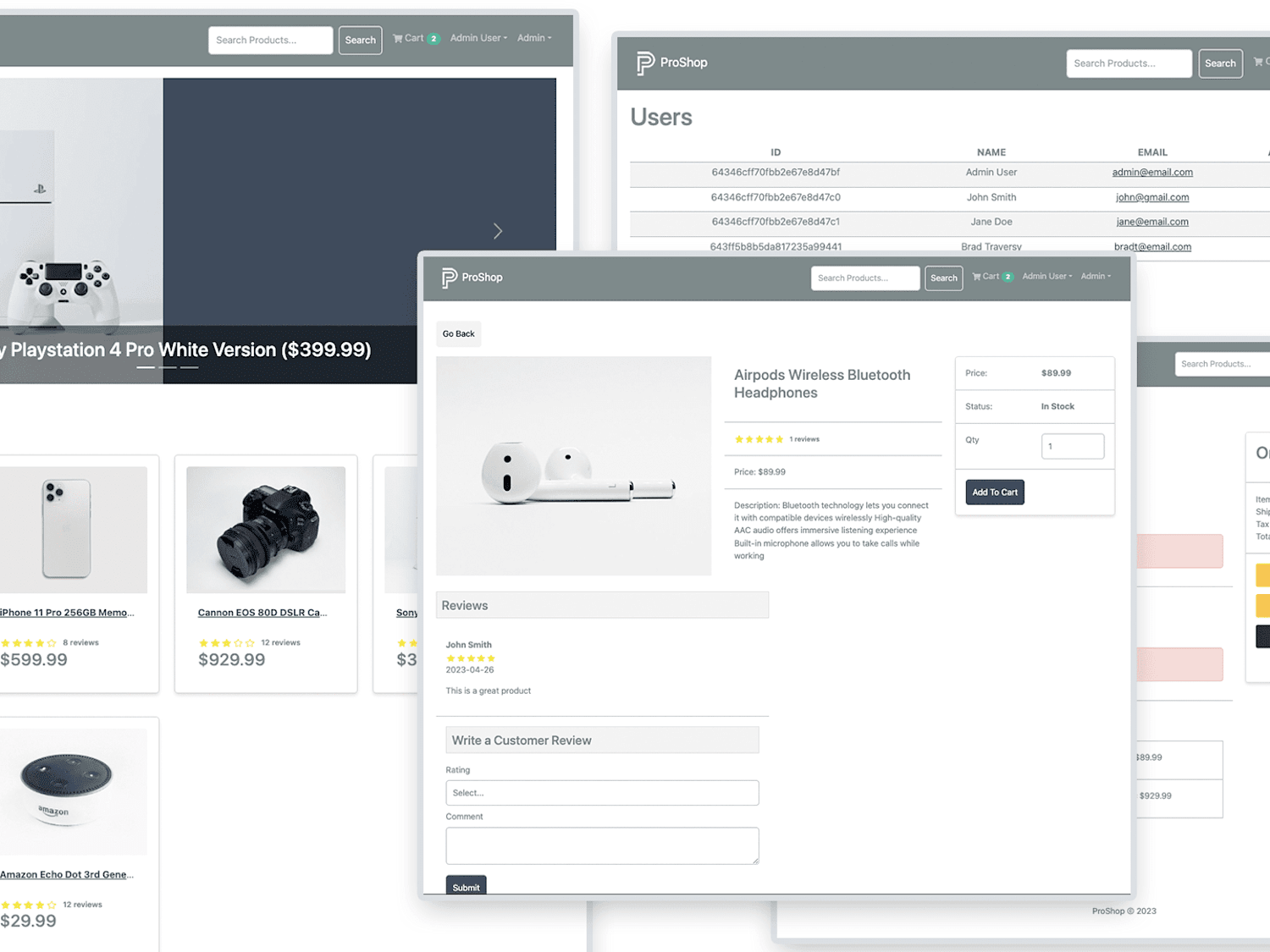Click the $599.99 iPhone price
Image resolution: width=1270 pixels, height=952 pixels.
(x=34, y=660)
